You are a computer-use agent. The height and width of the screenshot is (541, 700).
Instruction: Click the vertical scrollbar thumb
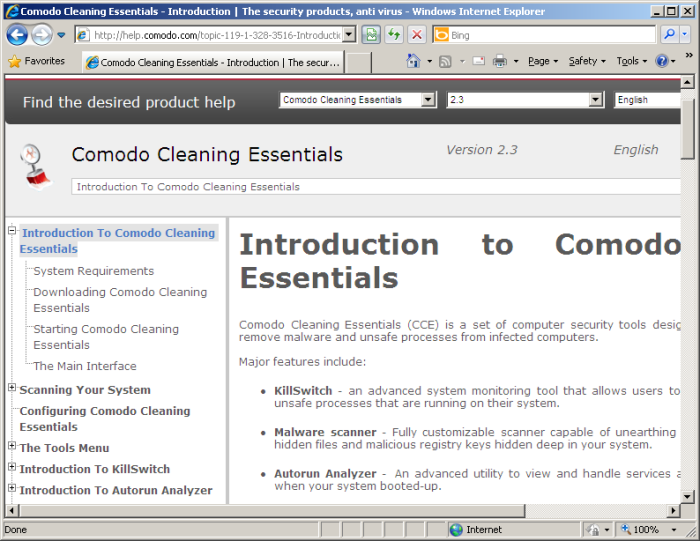[x=687, y=129]
